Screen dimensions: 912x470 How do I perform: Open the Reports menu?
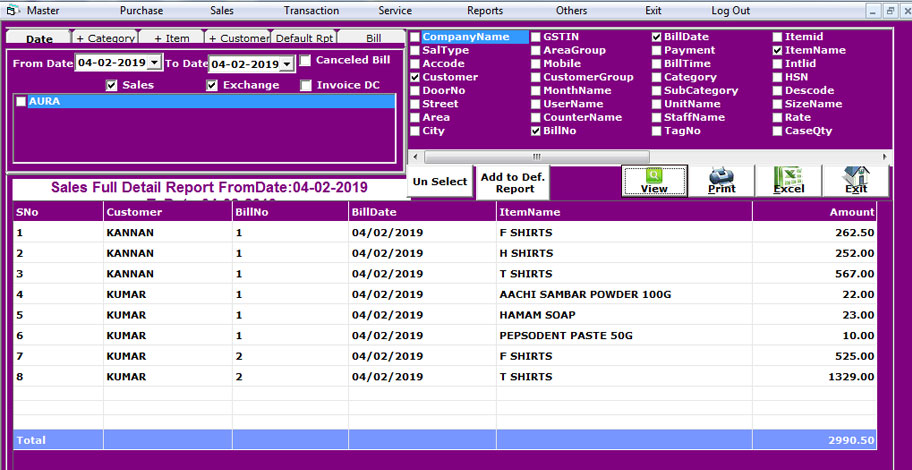pyautogui.click(x=485, y=10)
